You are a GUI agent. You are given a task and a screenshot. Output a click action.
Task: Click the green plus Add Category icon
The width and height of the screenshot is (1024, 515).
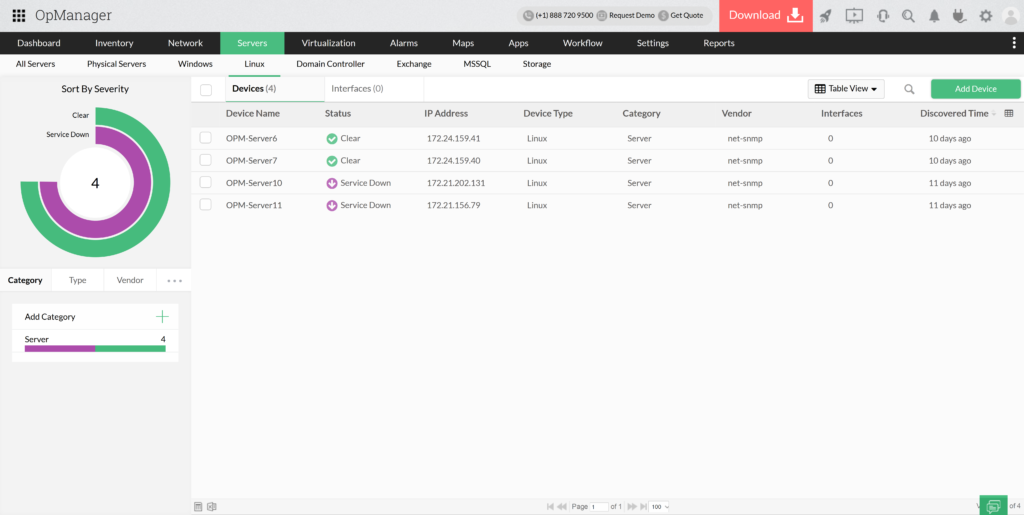162,316
